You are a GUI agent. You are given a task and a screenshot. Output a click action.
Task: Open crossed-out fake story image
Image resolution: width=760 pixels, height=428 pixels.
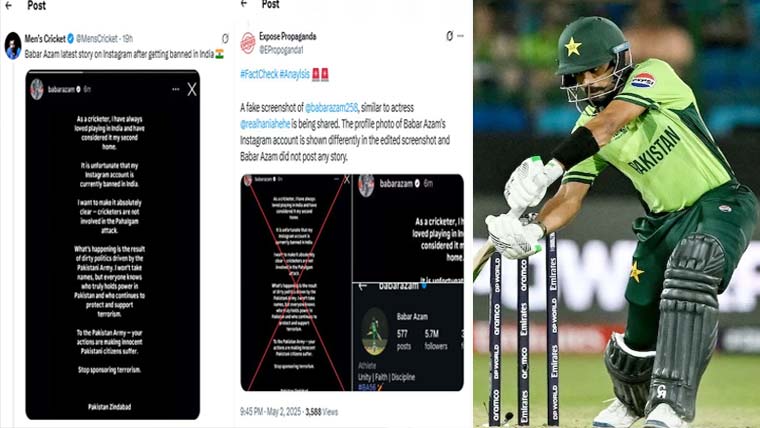coord(296,283)
